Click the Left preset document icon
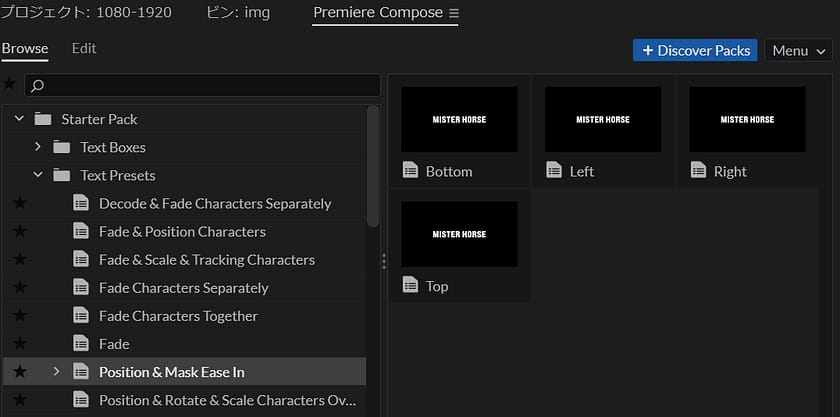 pos(554,171)
